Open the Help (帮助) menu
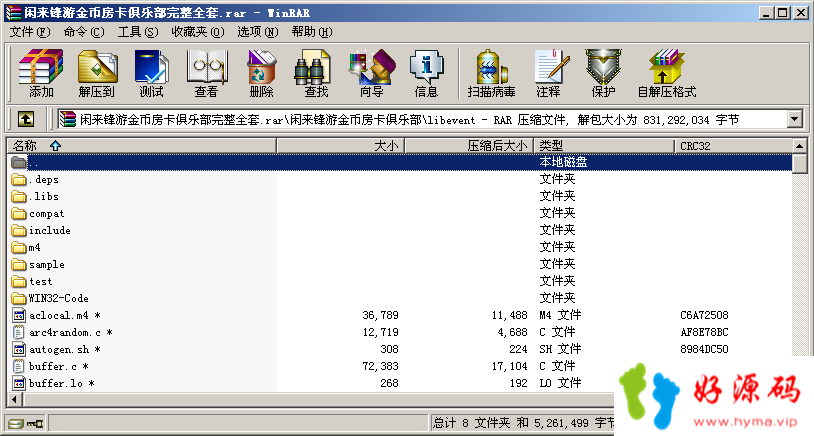This screenshot has height=436, width=814. [311, 32]
